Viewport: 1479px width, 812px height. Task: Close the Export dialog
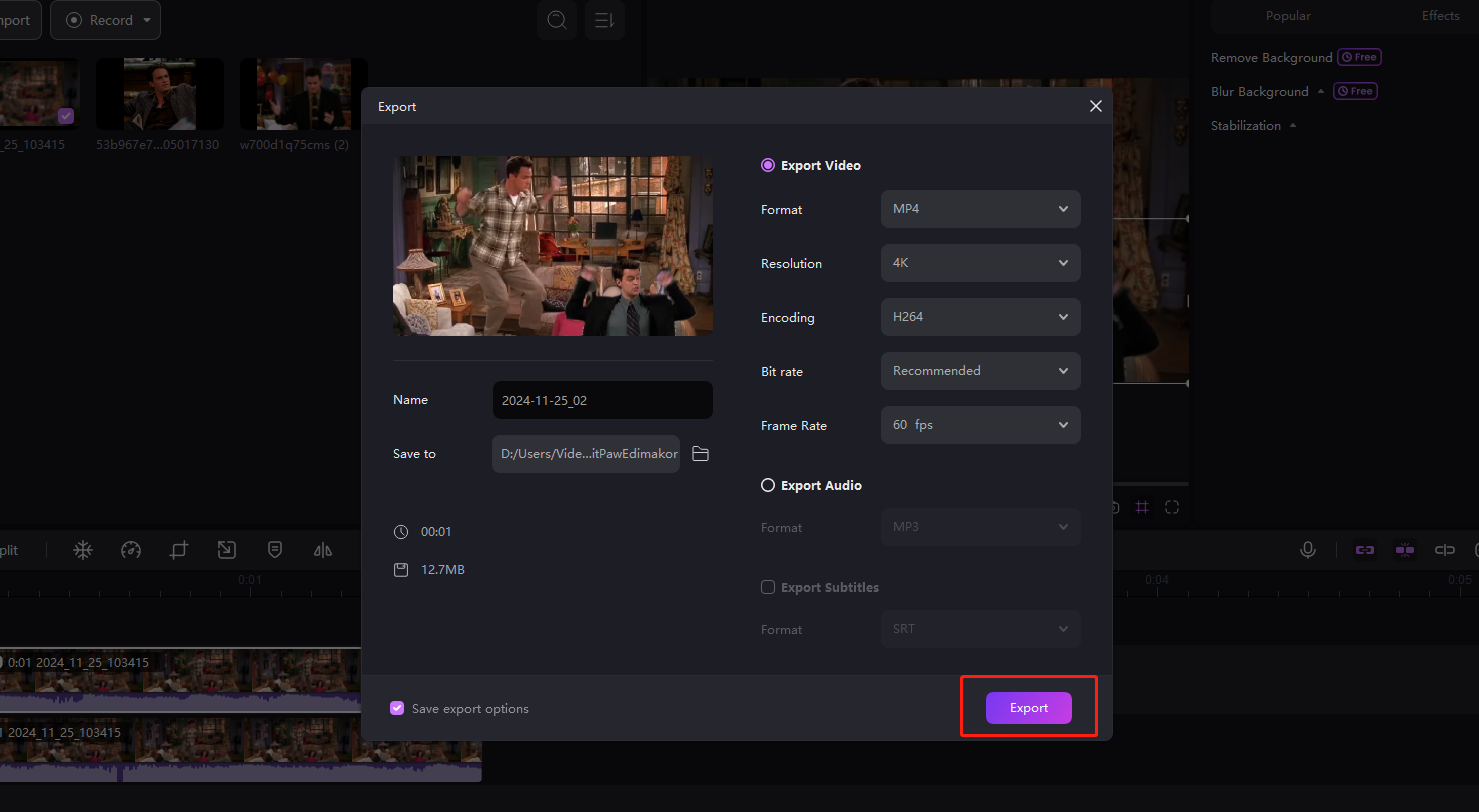(1095, 106)
